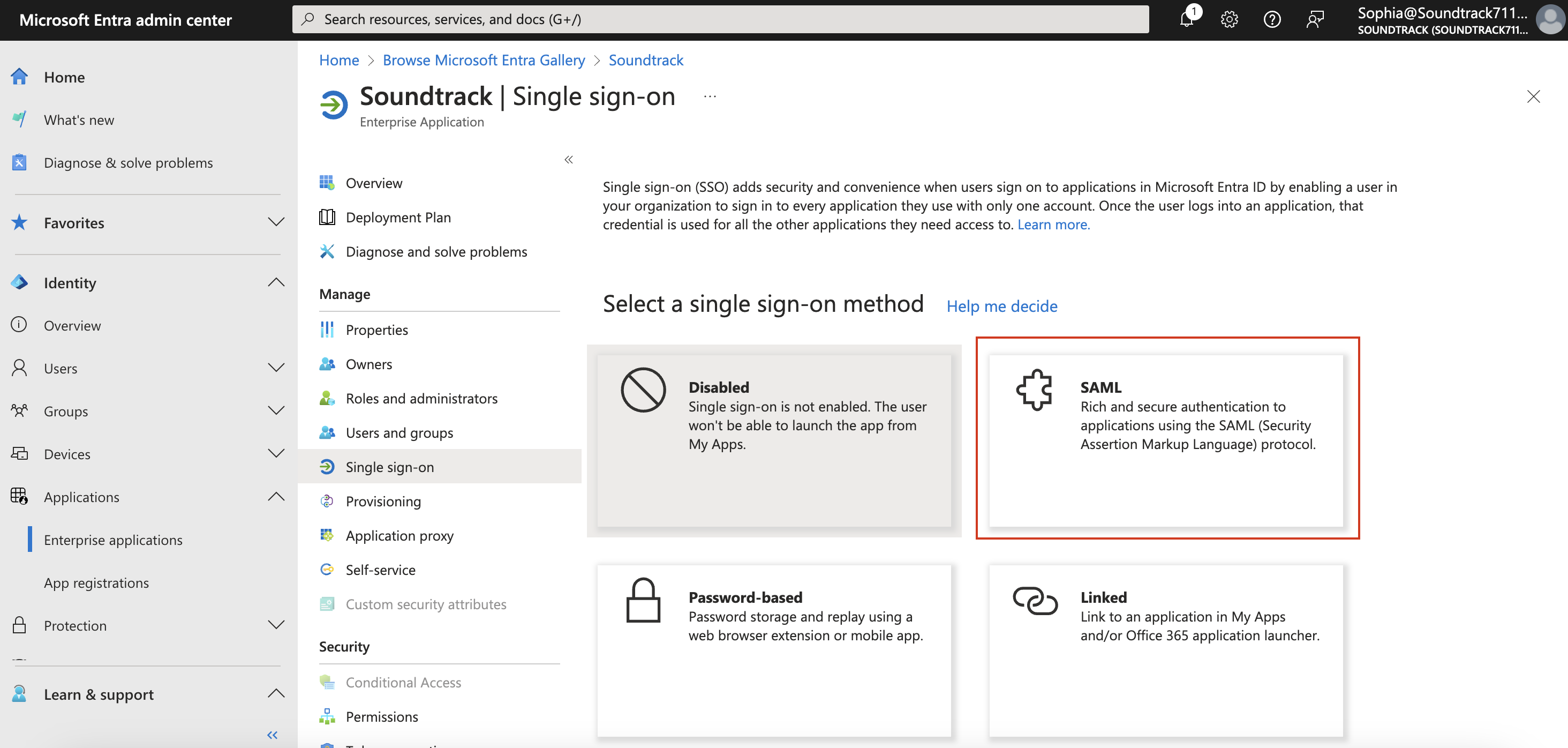Click the help question mark icon

[1271, 19]
